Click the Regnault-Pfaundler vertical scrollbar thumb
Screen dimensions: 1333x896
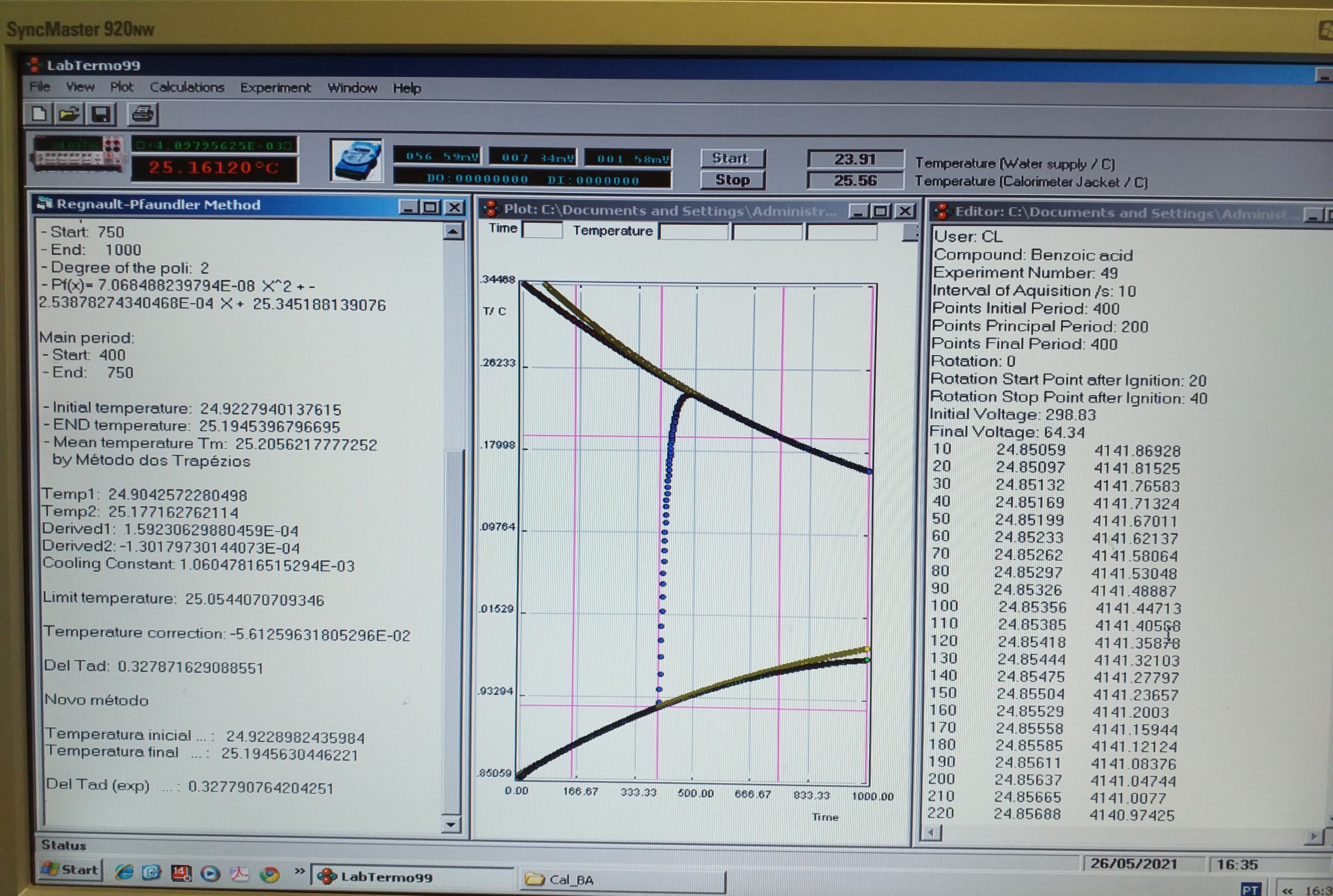coord(454,631)
